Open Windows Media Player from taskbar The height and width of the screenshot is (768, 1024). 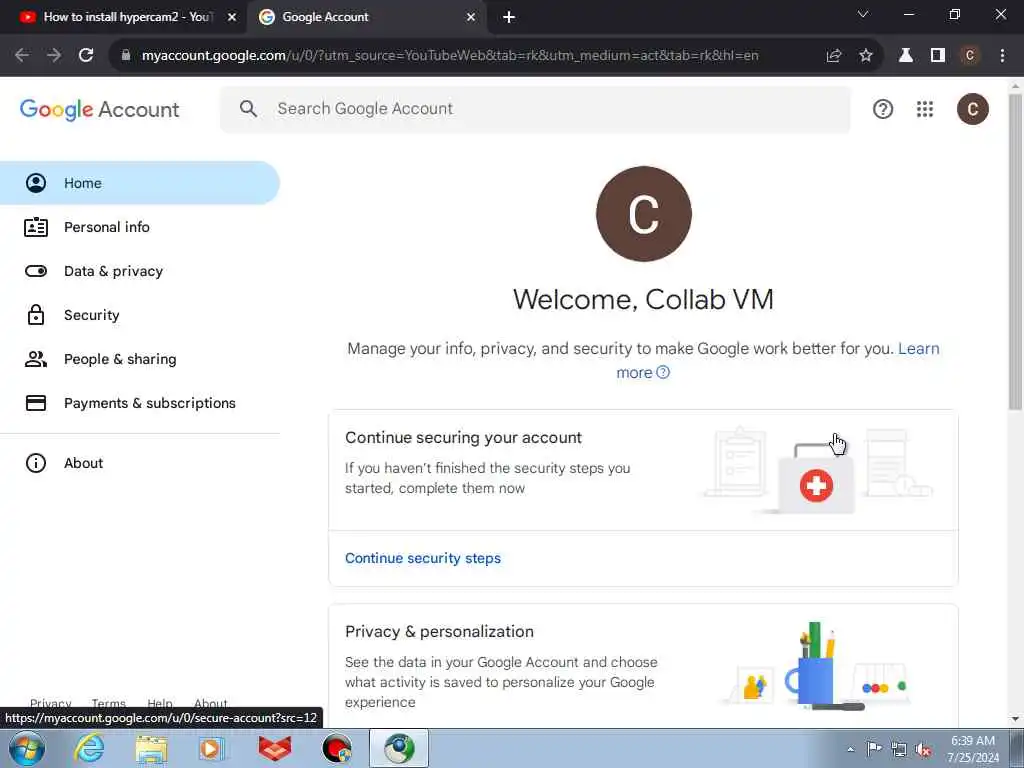point(212,749)
